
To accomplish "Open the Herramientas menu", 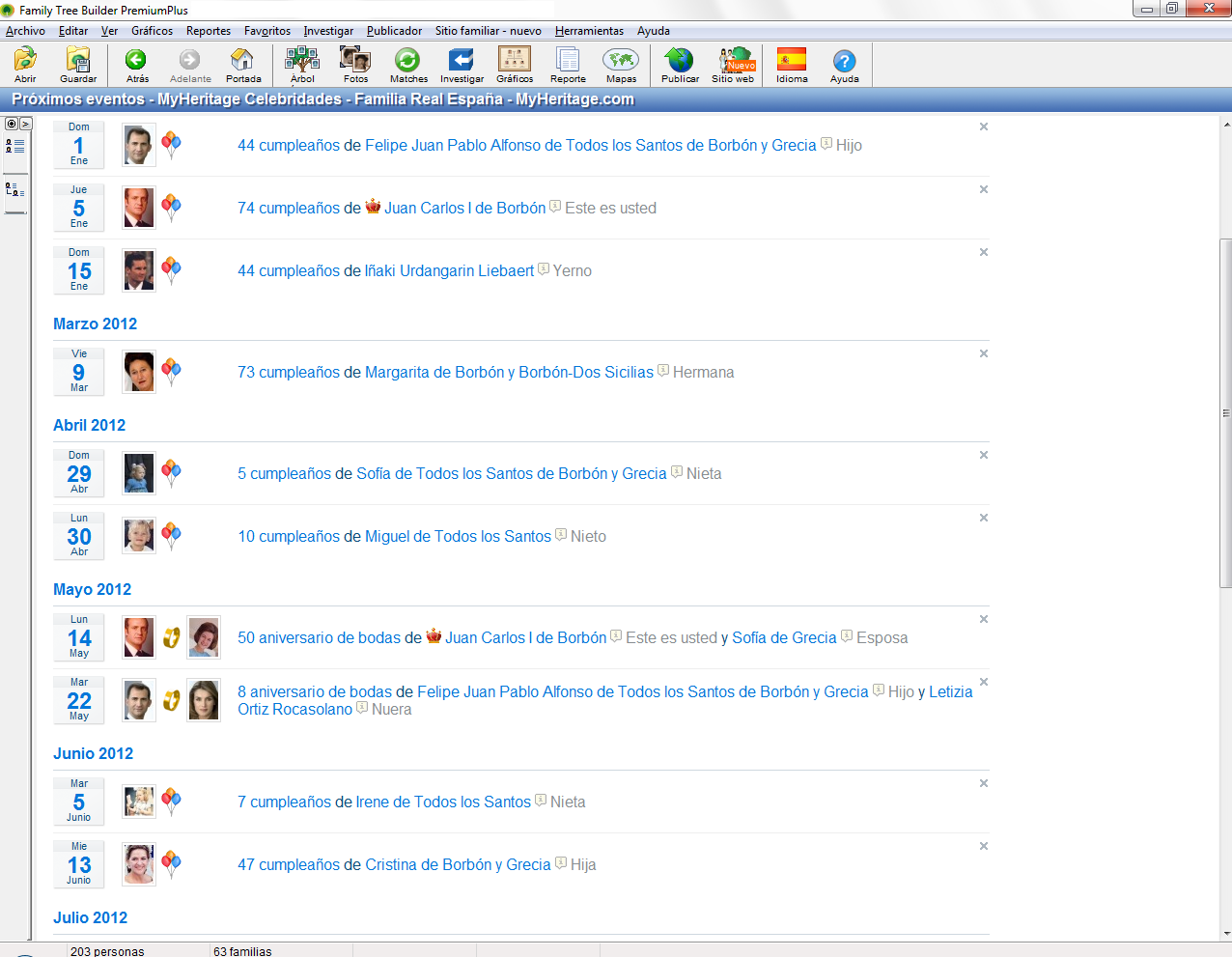I will pyautogui.click(x=589, y=31).
